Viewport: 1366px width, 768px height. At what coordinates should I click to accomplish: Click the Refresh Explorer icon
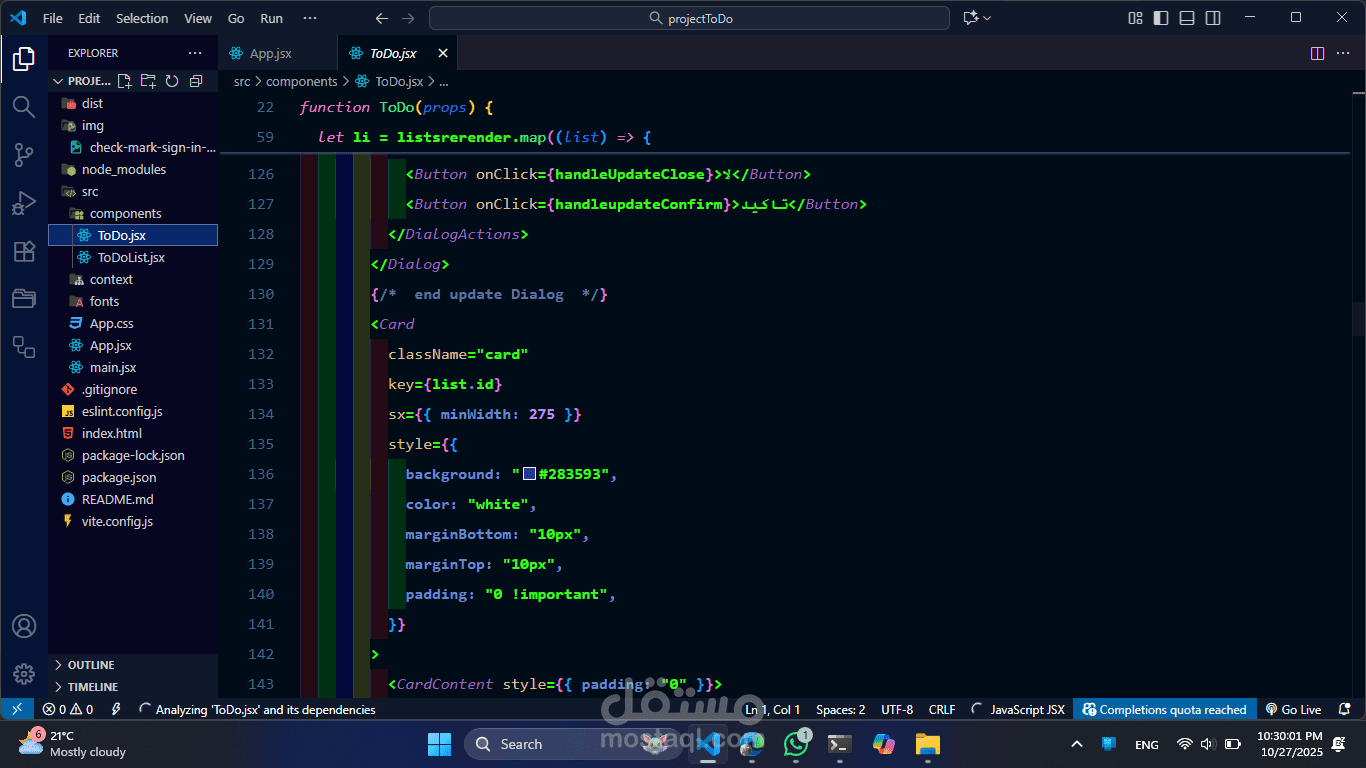tap(172, 81)
